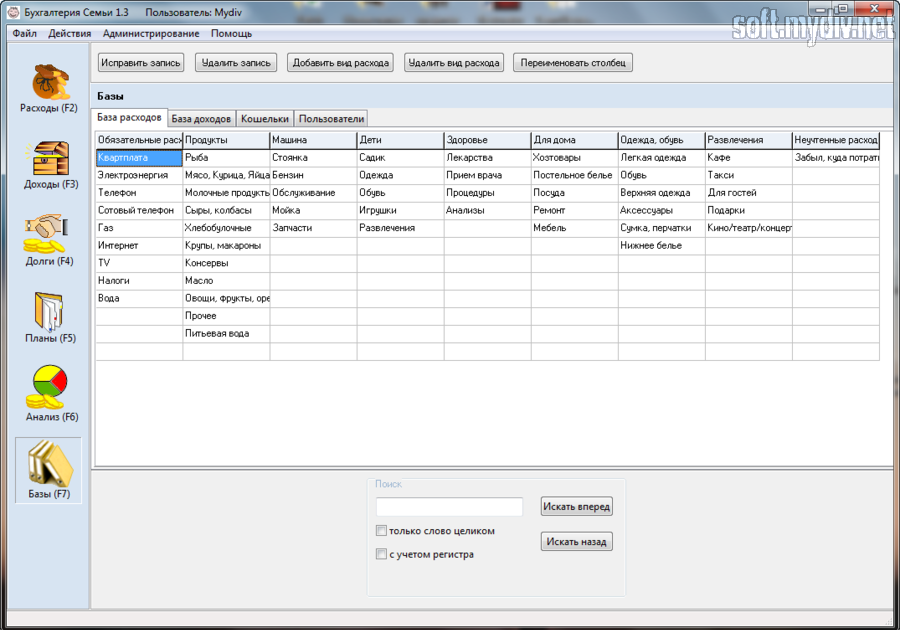Click the Искать назад button

(576, 541)
